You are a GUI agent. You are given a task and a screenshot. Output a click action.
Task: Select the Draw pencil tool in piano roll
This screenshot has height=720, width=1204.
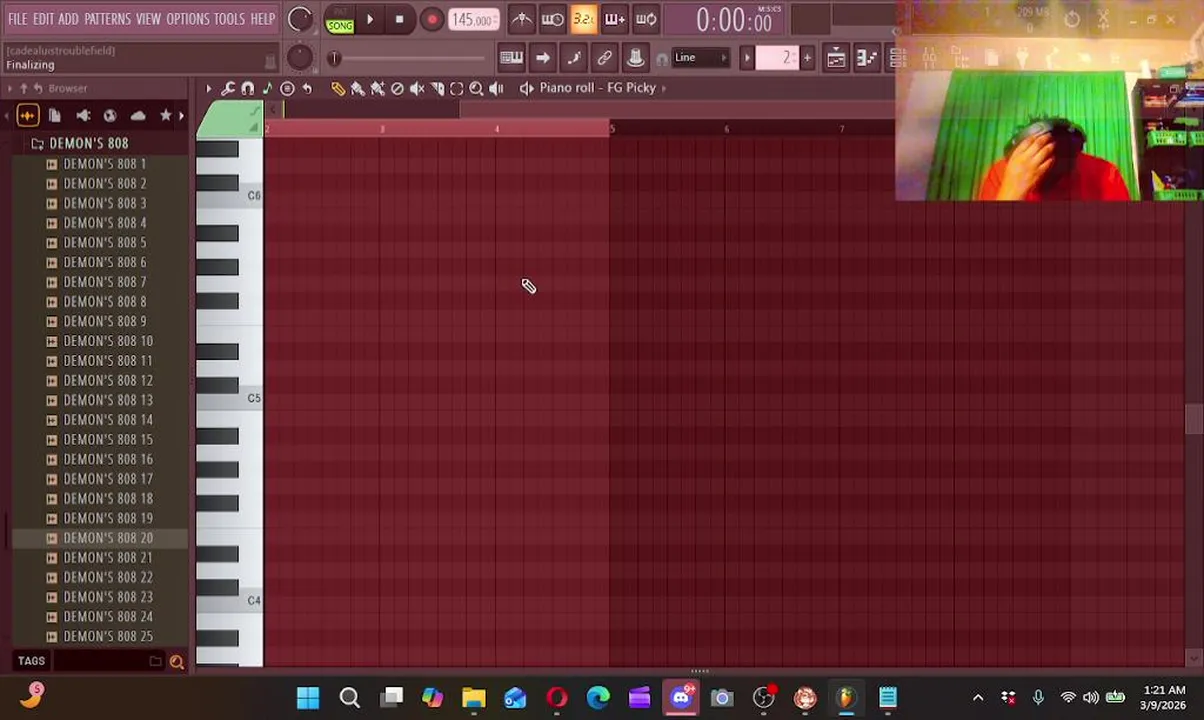pyautogui.click(x=338, y=88)
